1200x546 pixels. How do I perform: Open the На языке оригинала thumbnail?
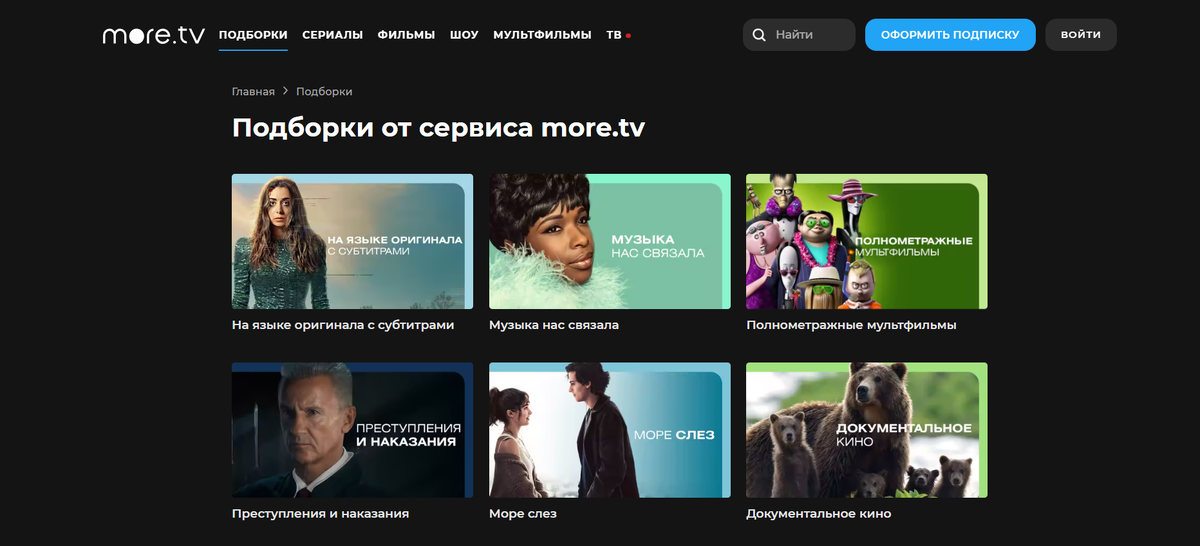[x=353, y=241]
